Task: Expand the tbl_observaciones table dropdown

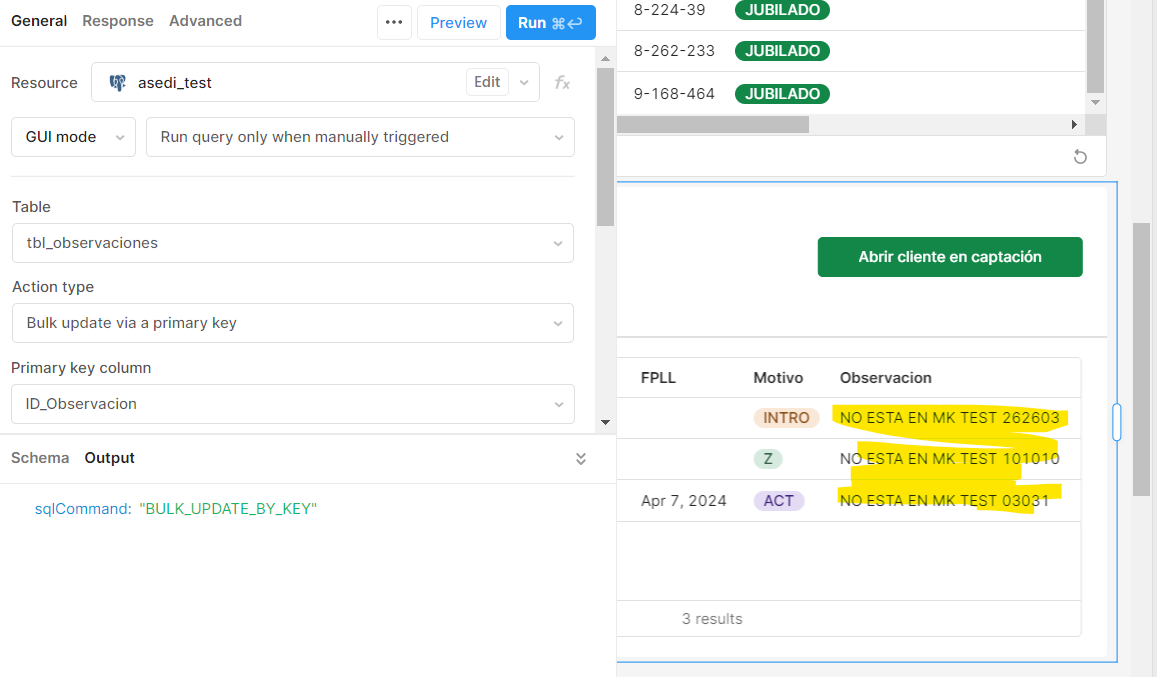Action: pyautogui.click(x=293, y=243)
